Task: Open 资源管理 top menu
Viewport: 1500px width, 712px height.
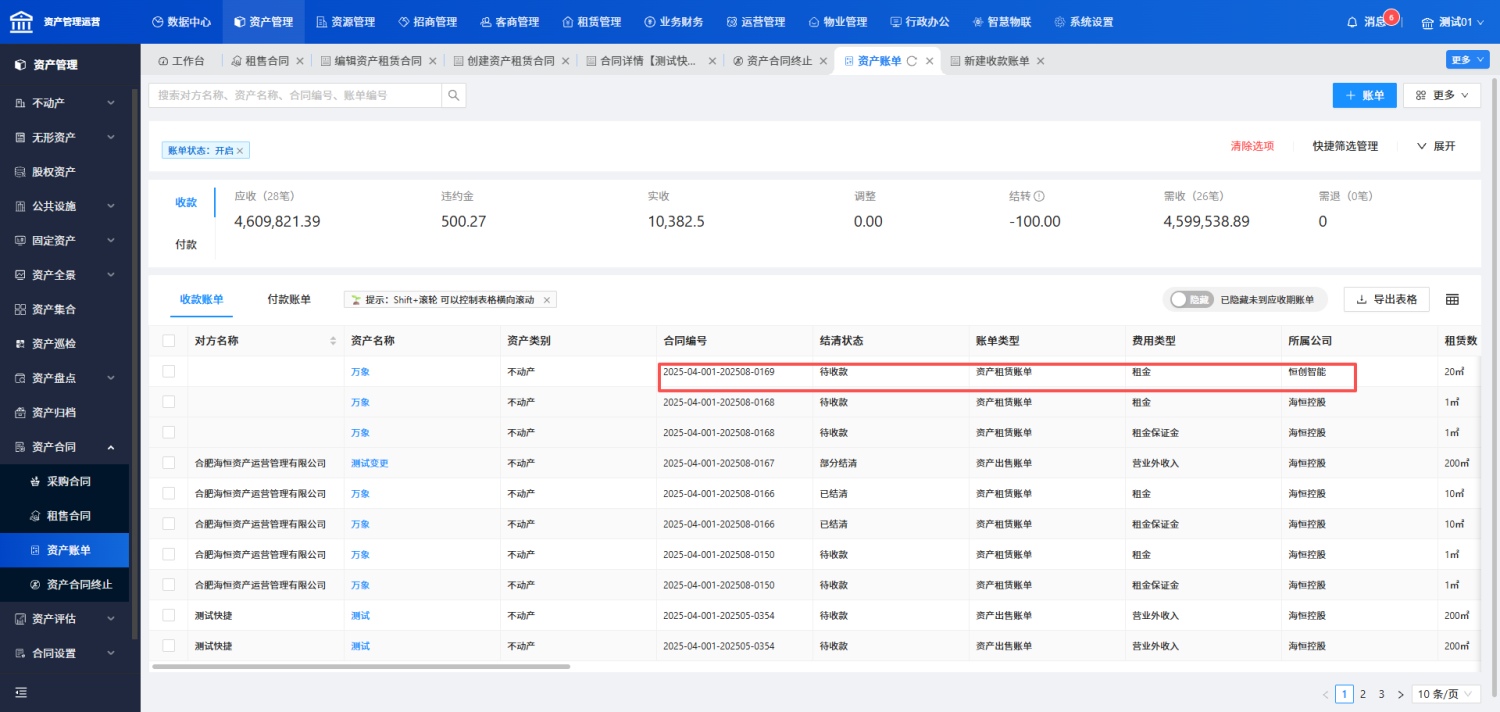Action: (345, 22)
